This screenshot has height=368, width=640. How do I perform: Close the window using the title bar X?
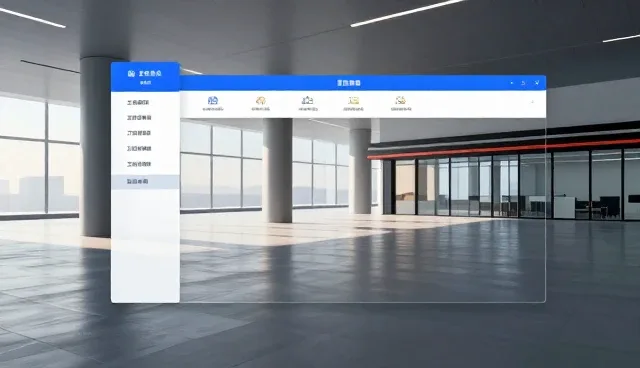[537, 83]
